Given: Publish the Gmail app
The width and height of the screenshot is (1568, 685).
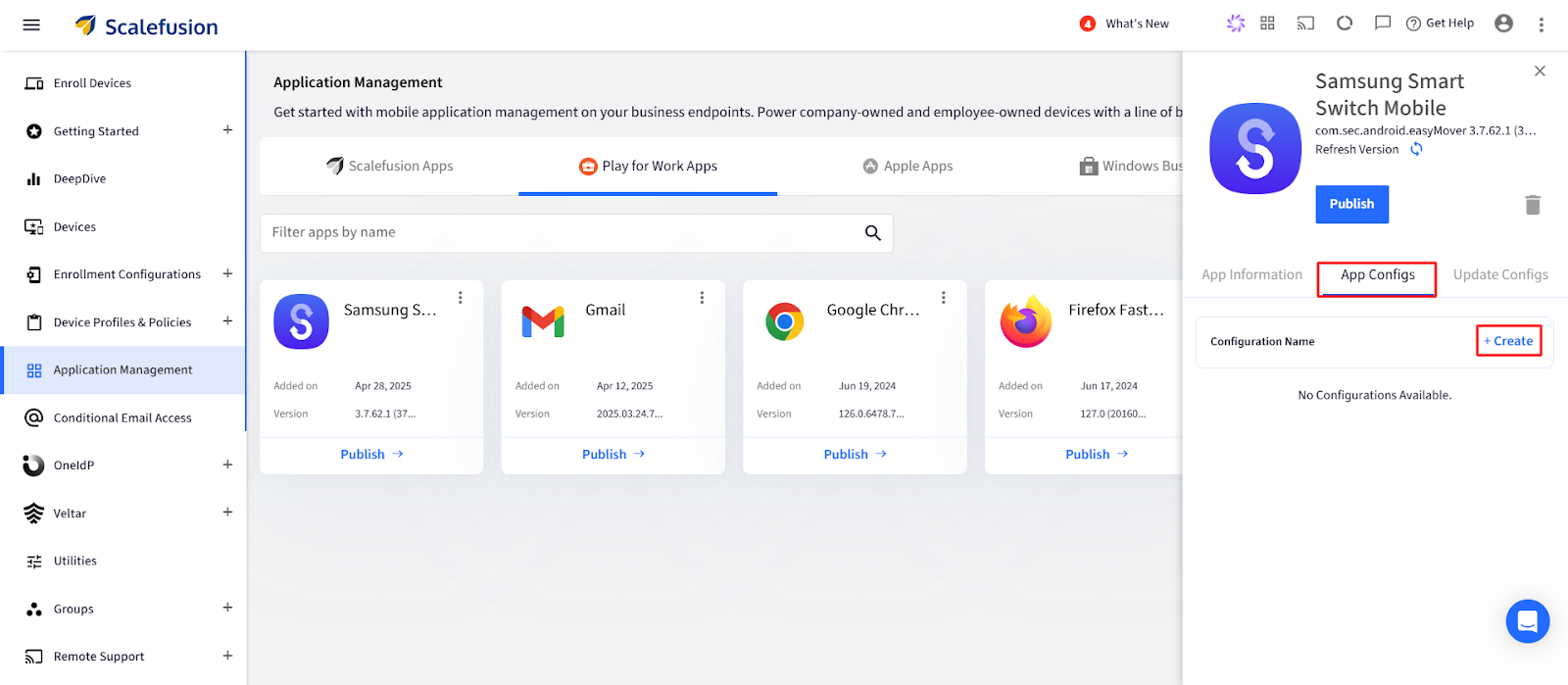Looking at the screenshot, I should 613,455.
